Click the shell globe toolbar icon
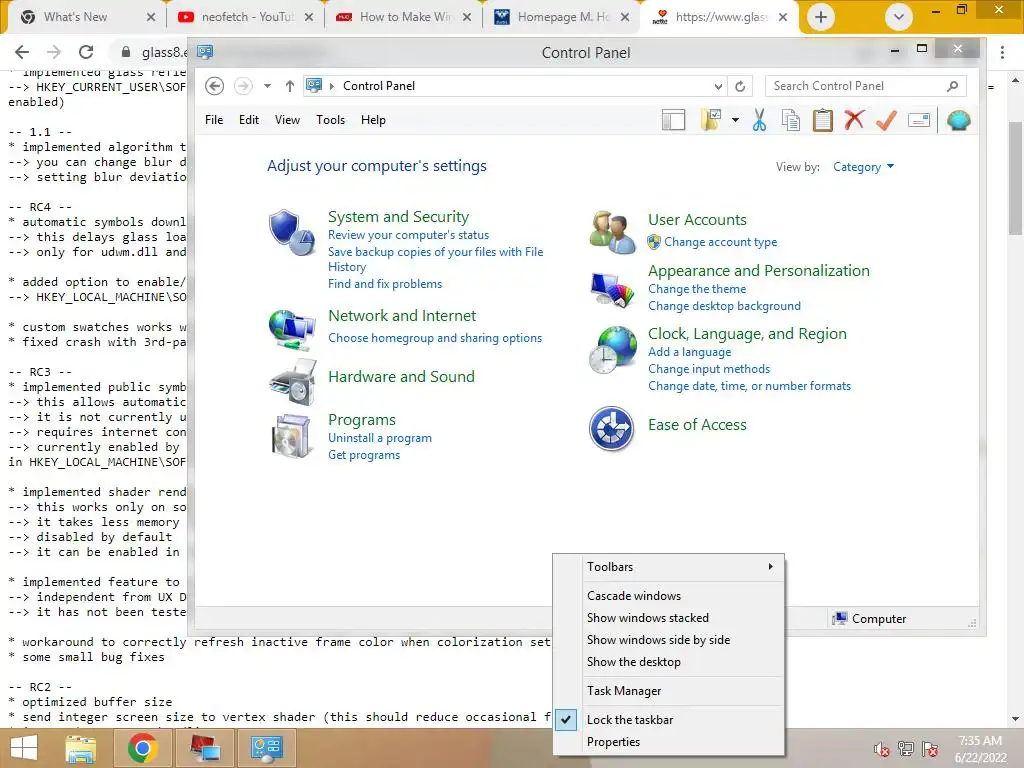This screenshot has height=768, width=1024. coord(959,120)
